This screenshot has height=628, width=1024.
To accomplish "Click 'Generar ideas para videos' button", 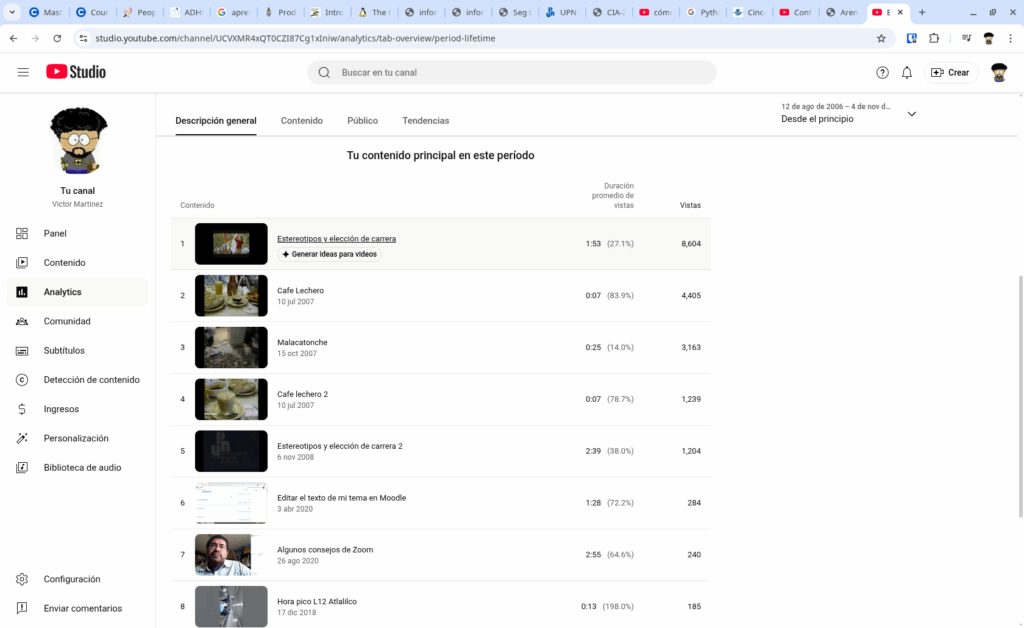I will pos(329,254).
